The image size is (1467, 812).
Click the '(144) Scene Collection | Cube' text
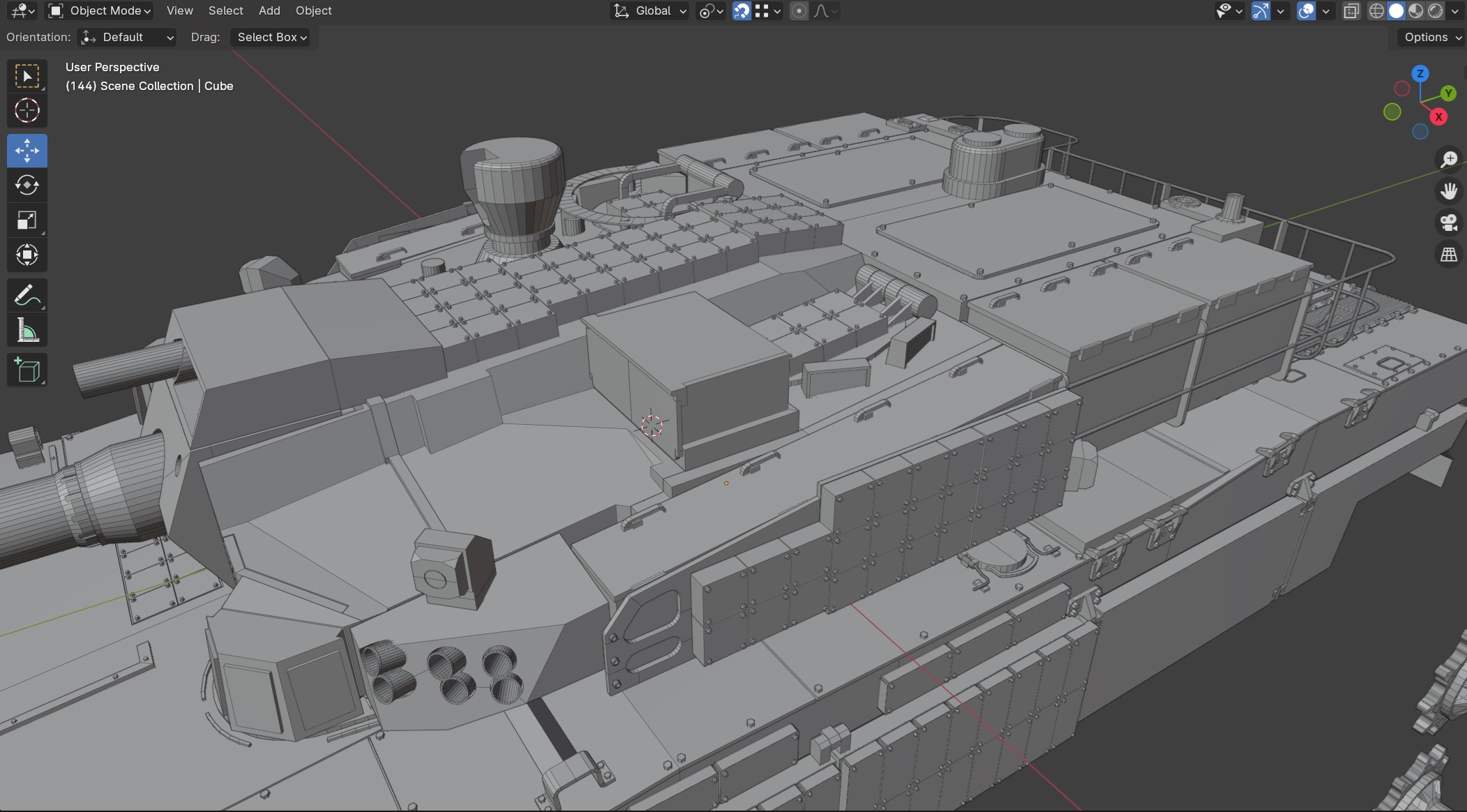pos(149,86)
